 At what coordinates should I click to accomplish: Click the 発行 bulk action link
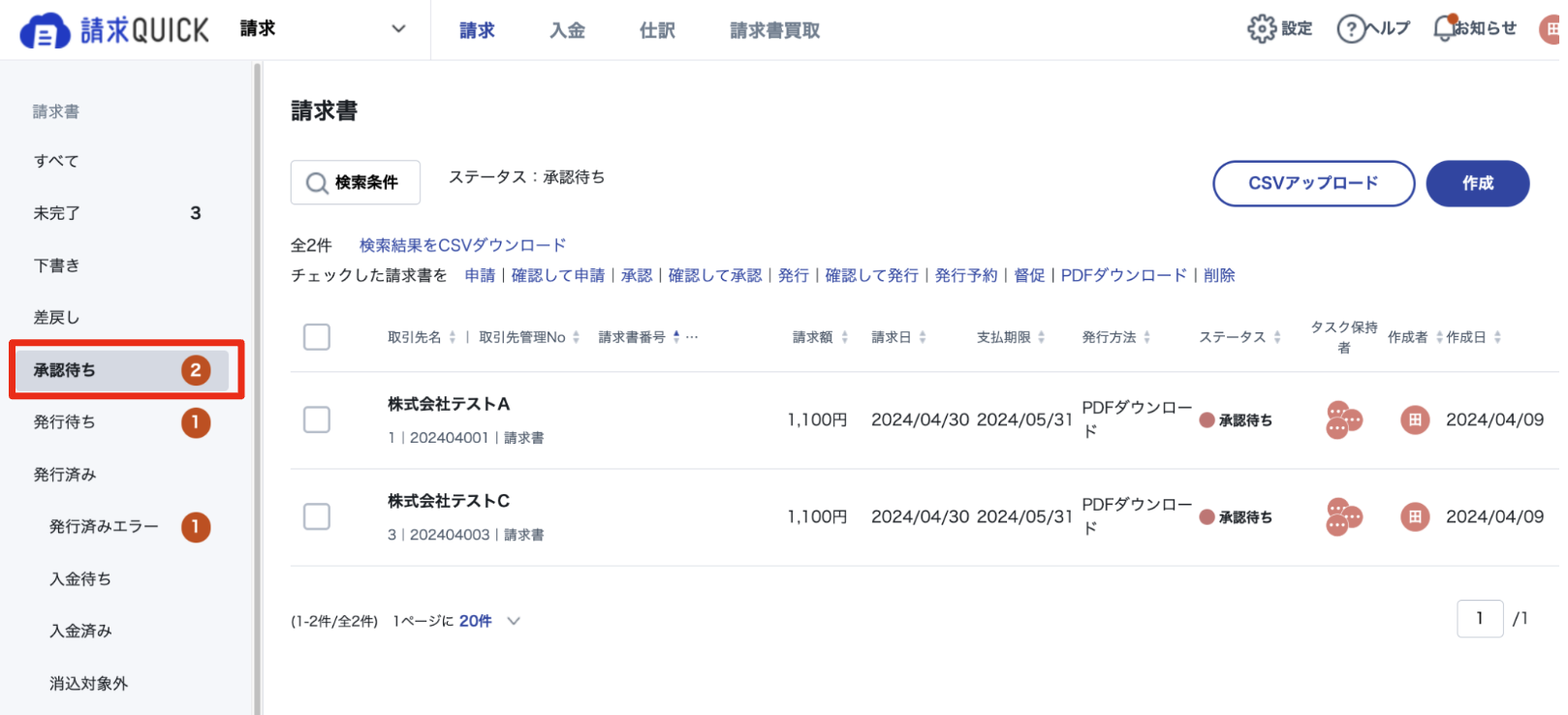tap(794, 275)
